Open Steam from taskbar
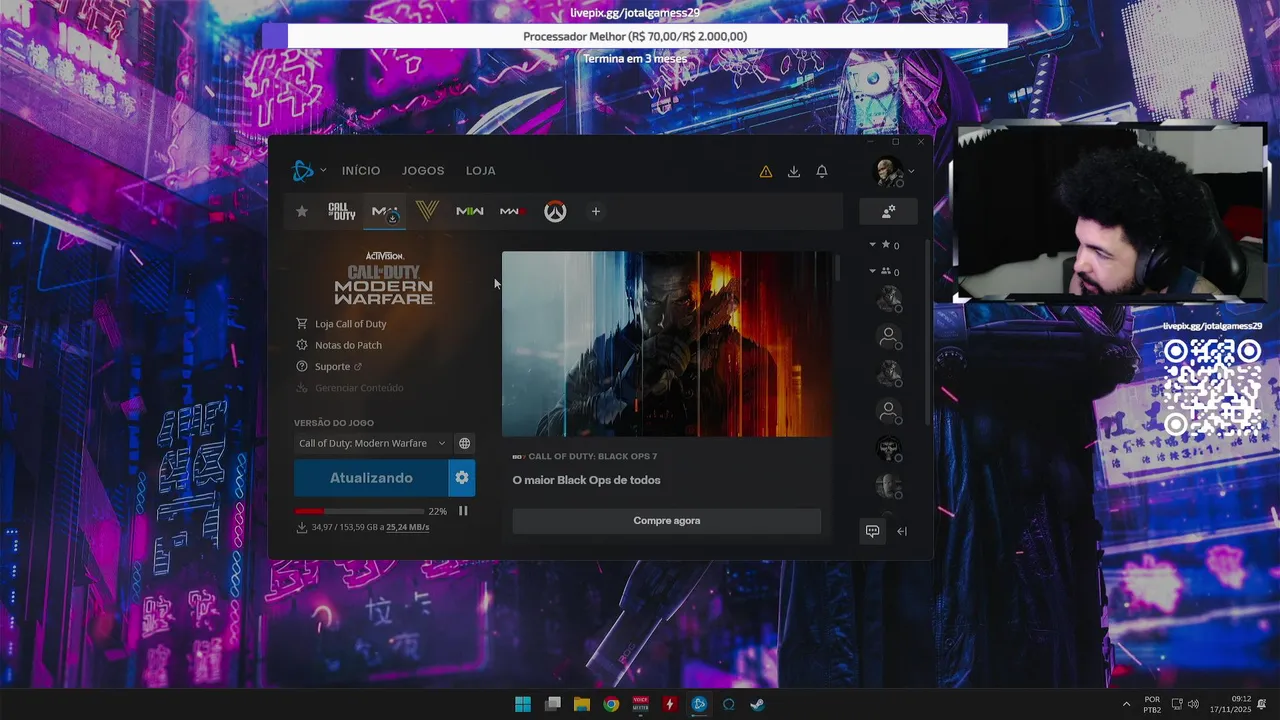Screen dimensions: 1280x720 pyautogui.click(x=758, y=704)
